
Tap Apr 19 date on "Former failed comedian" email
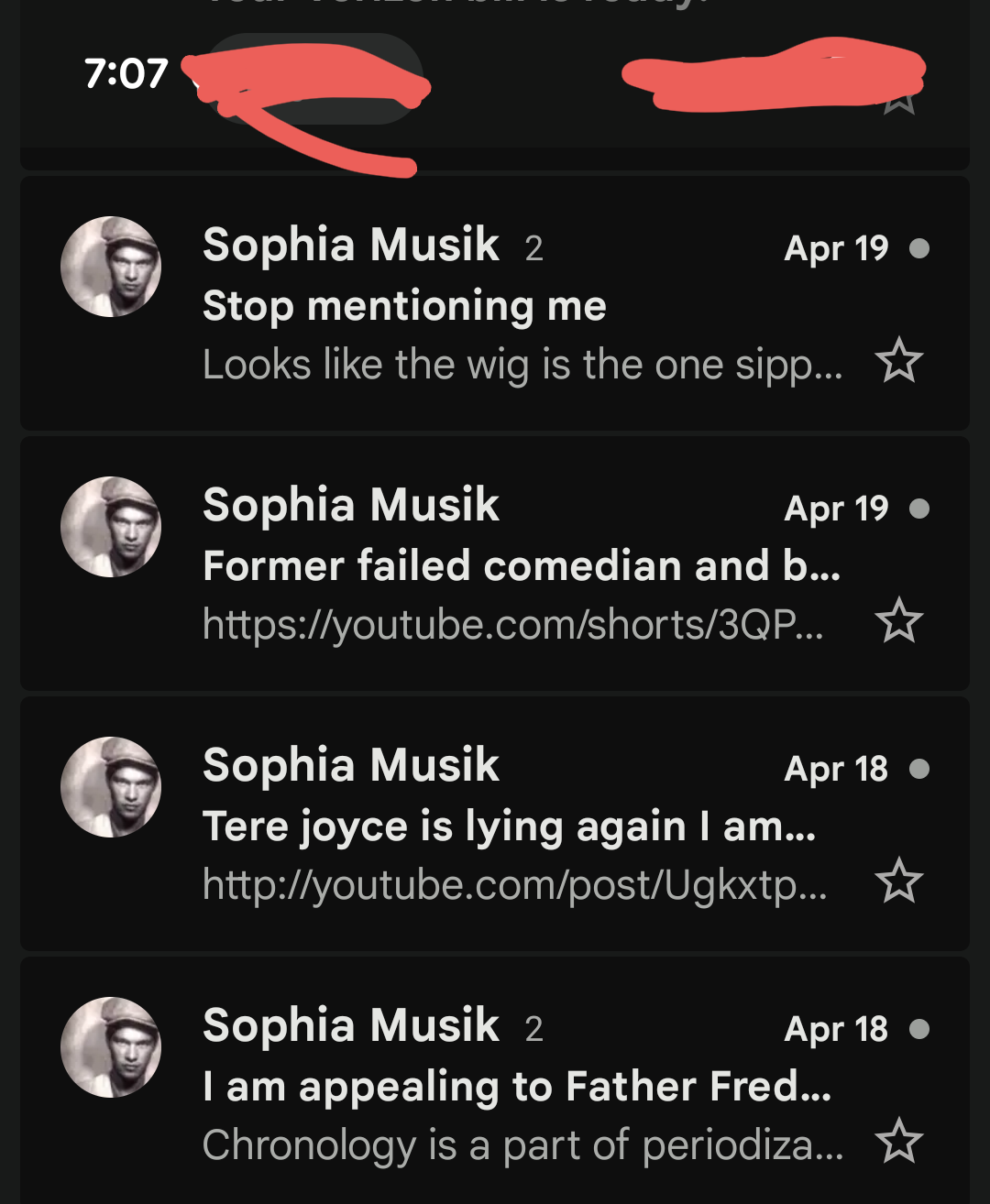click(x=836, y=509)
